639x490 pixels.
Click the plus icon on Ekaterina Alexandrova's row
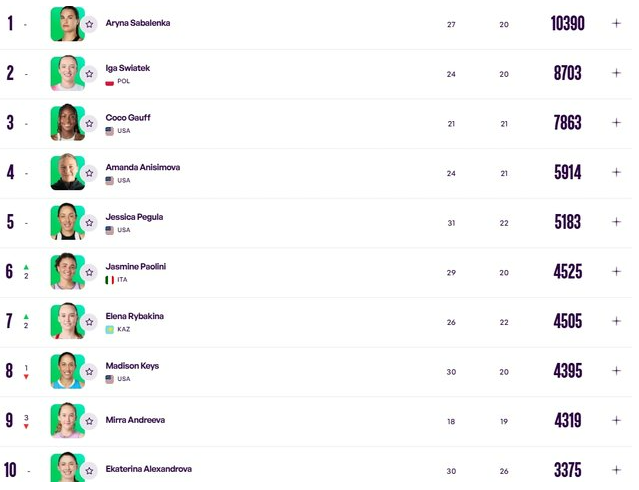click(616, 470)
